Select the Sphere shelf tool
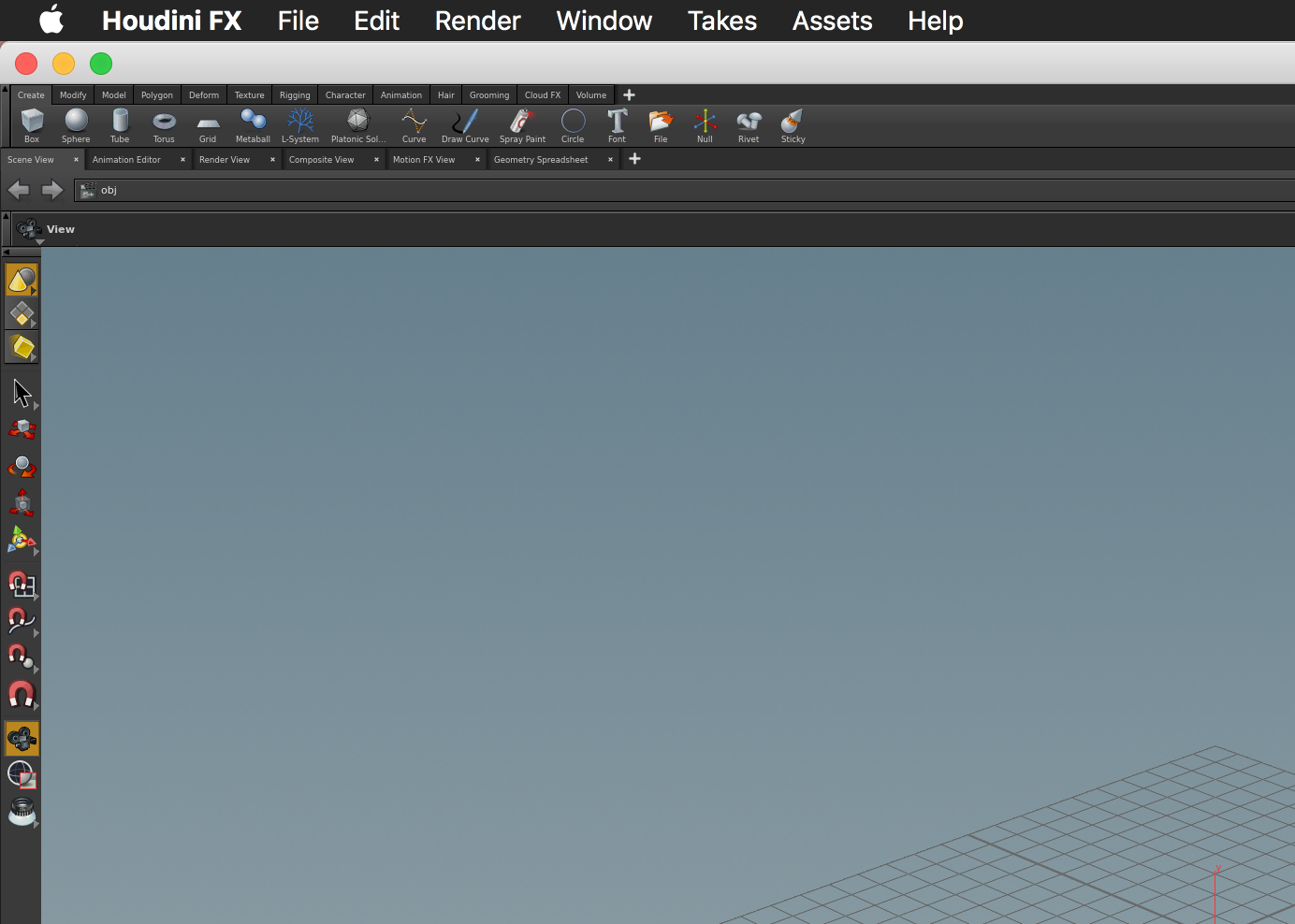The width and height of the screenshot is (1295, 924). coord(76,125)
